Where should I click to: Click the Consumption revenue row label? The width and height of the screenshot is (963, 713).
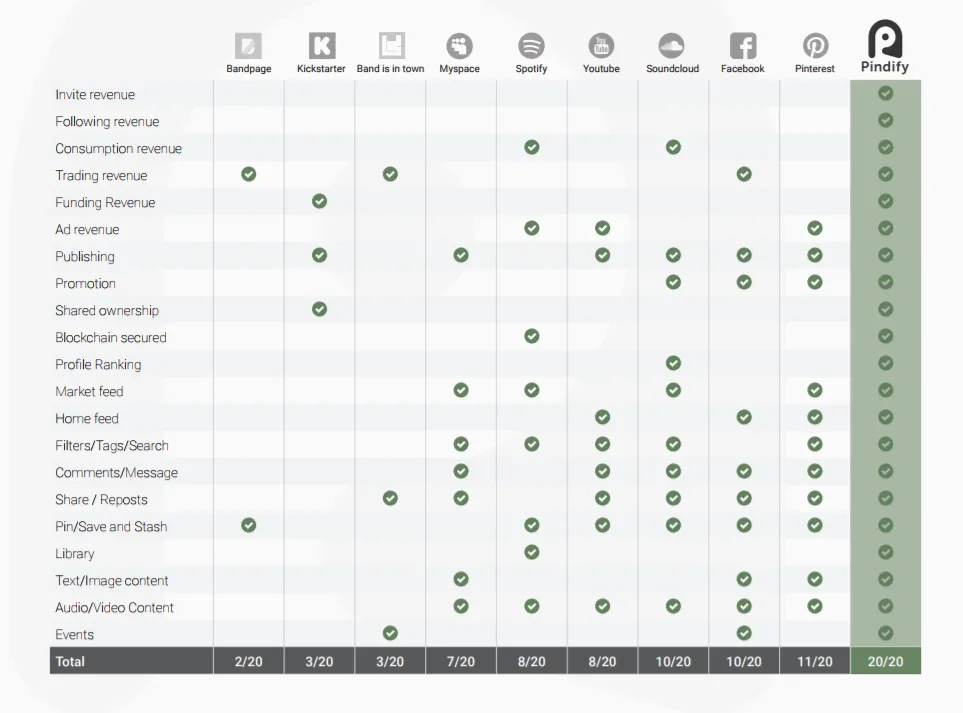point(119,149)
